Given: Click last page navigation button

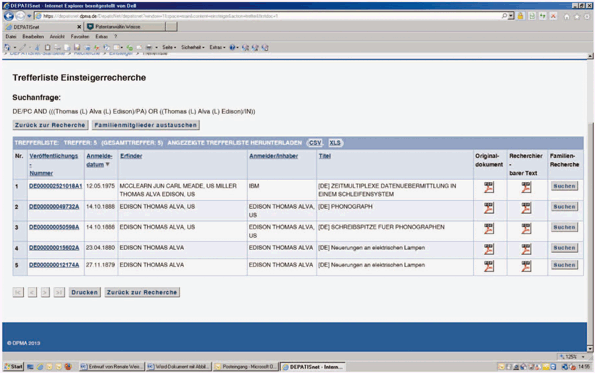Looking at the screenshot, I should 59,292.
